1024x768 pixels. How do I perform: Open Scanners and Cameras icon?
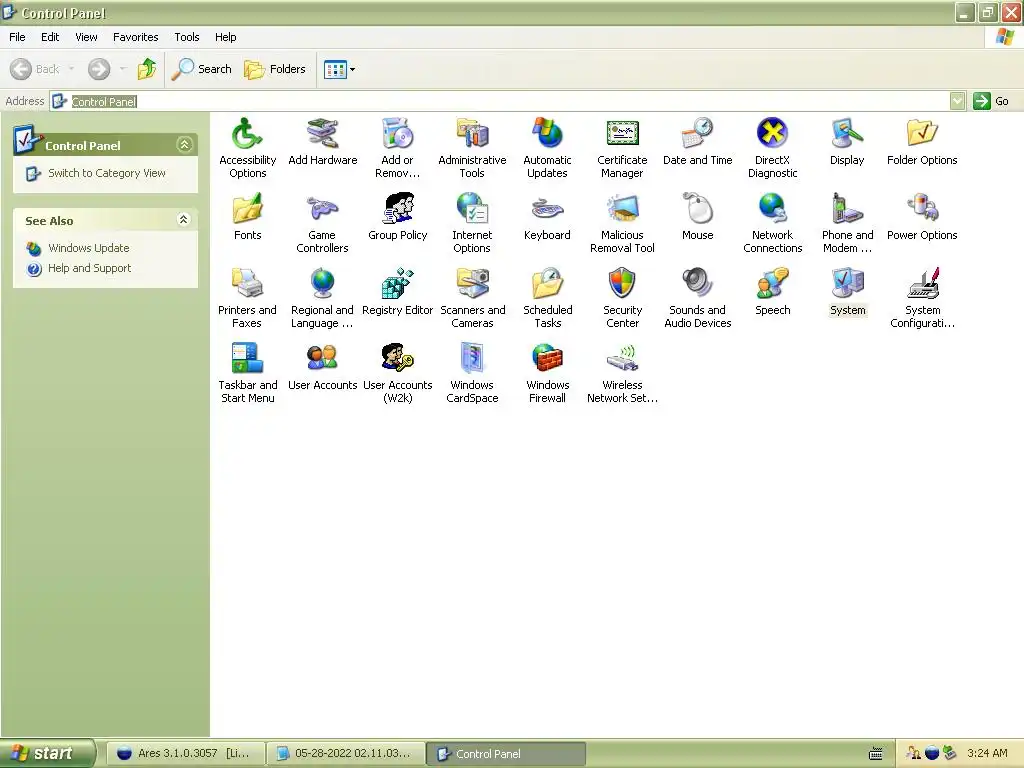coord(472,298)
